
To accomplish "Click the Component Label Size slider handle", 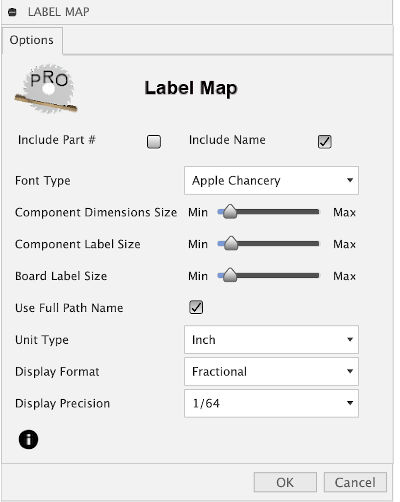I will (231, 243).
